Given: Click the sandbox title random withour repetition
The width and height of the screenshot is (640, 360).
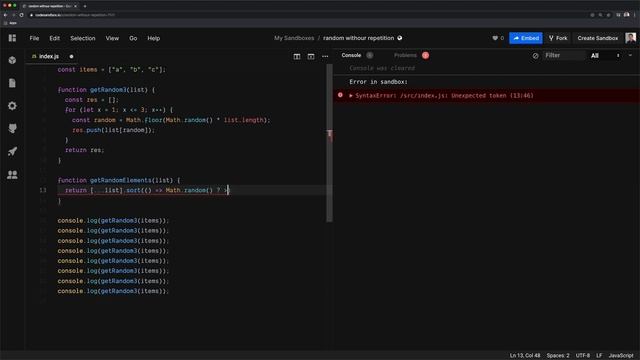Looking at the screenshot, I should tap(358, 38).
